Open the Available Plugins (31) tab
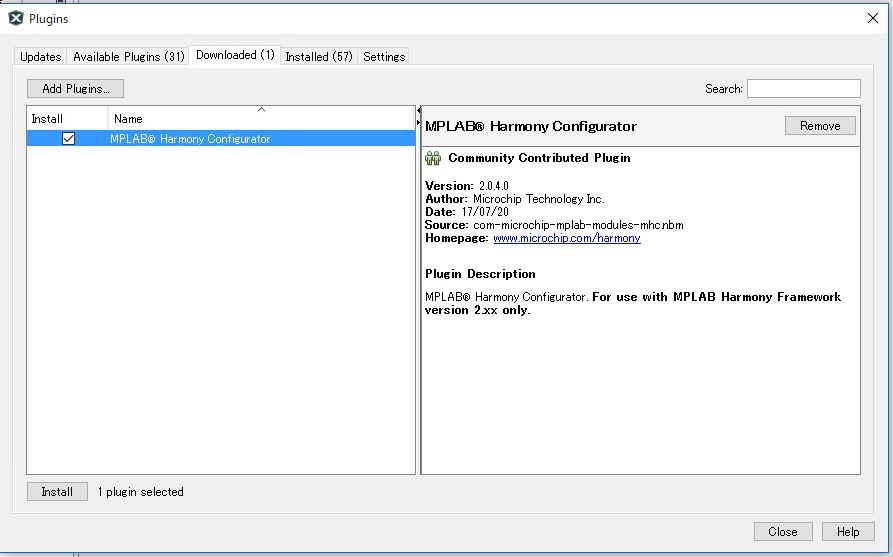The width and height of the screenshot is (893, 557). 129,56
